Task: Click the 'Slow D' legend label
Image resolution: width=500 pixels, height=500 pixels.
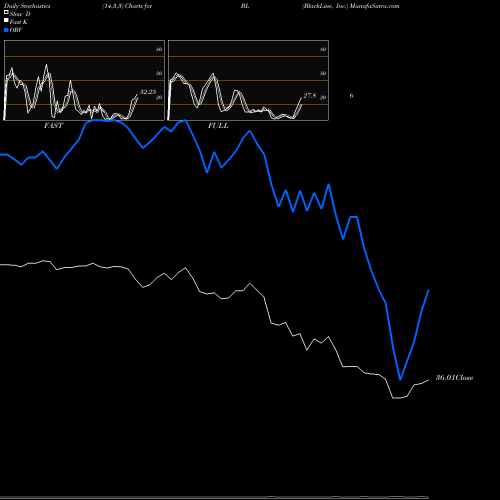Action: (x=20, y=14)
